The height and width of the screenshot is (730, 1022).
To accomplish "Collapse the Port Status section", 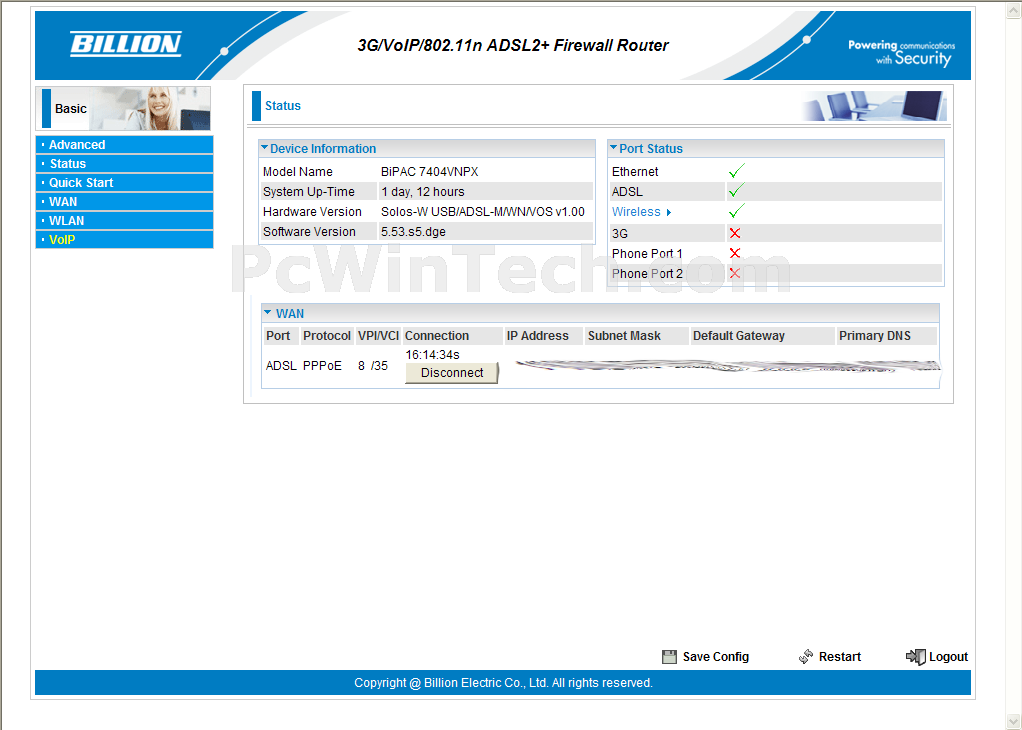I will (x=613, y=148).
